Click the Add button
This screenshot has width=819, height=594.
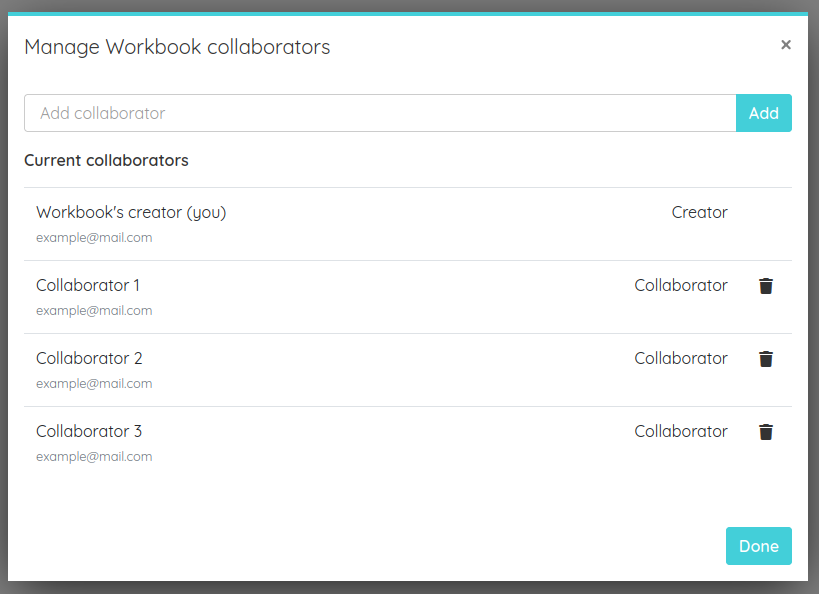coord(763,113)
